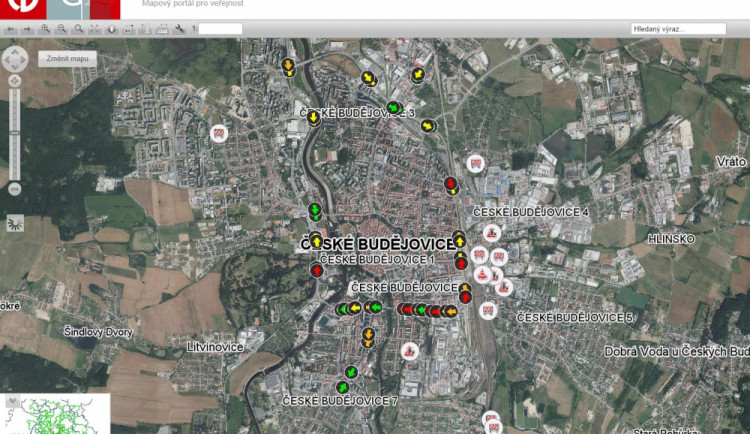Select the zoom out magnifier tool

click(61, 29)
